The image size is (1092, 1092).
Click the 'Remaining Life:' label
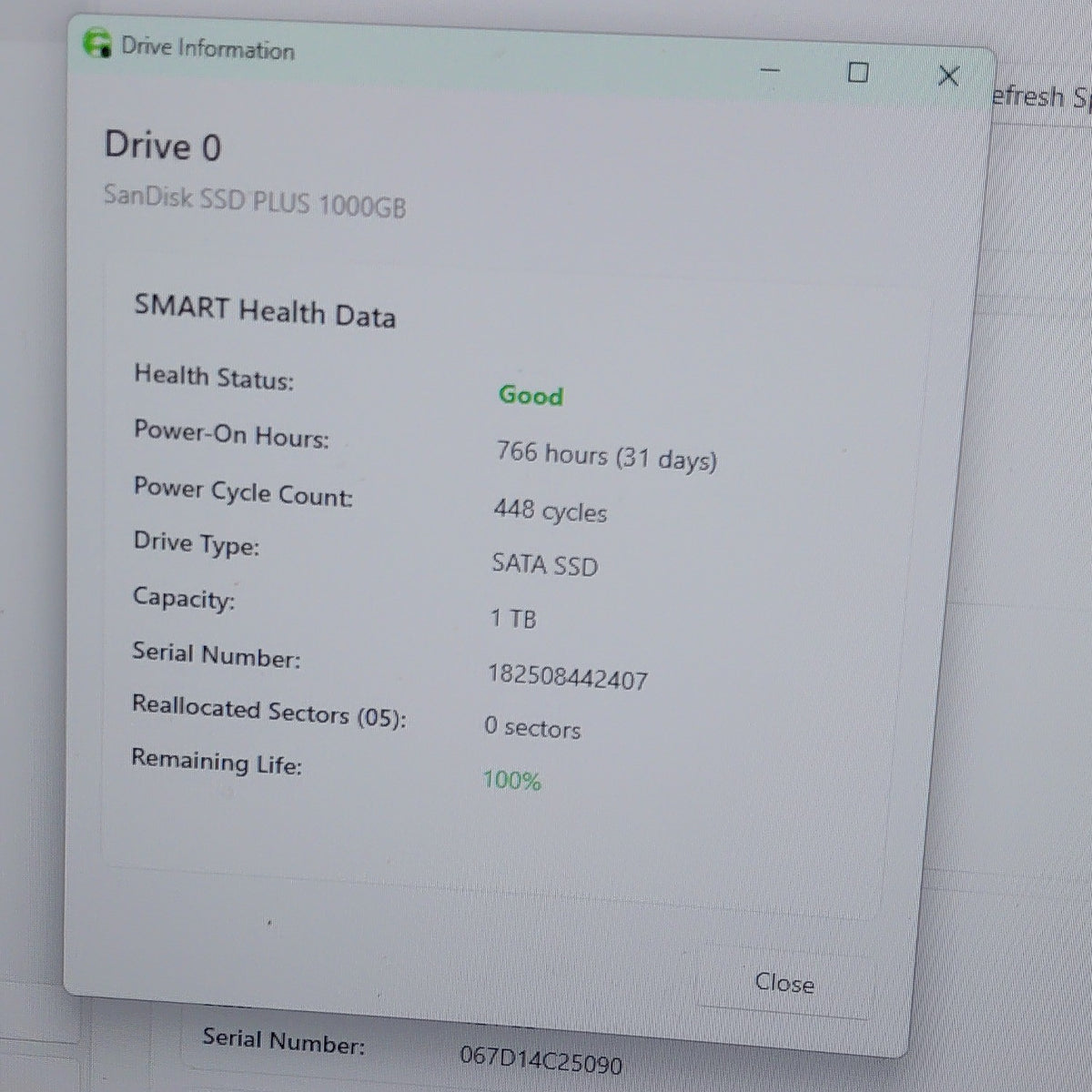pos(217,762)
